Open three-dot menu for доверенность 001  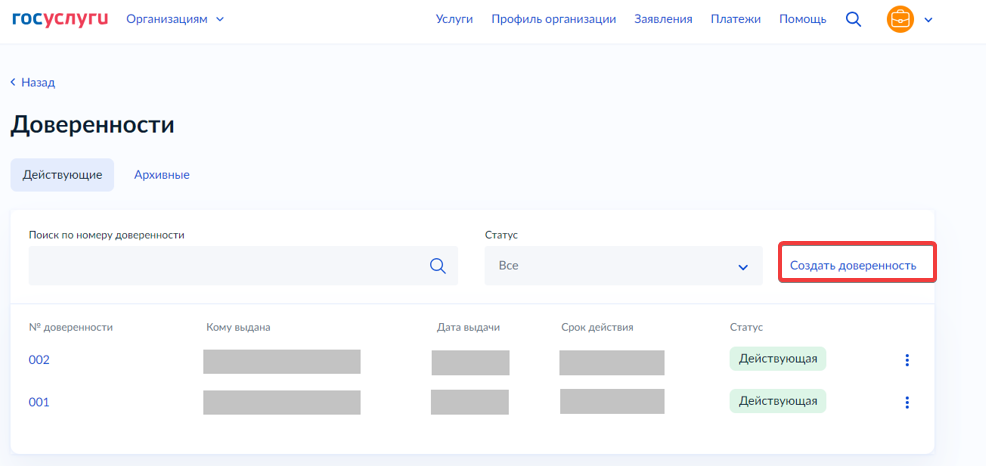click(x=907, y=402)
